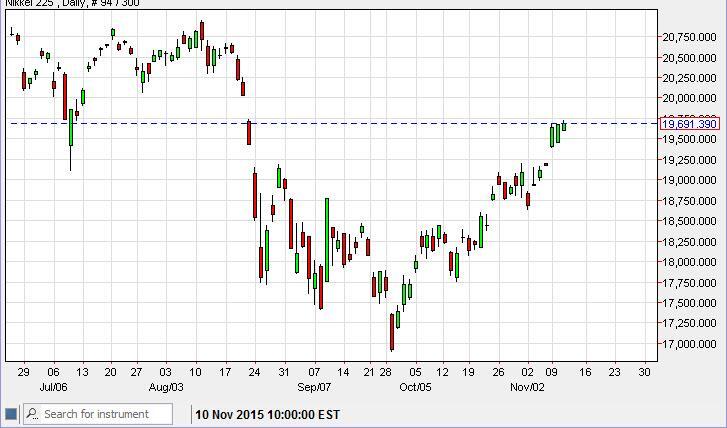Screen dimensions: 727x428
Task: Click the magnifying glass search icon
Action: [x=32, y=414]
